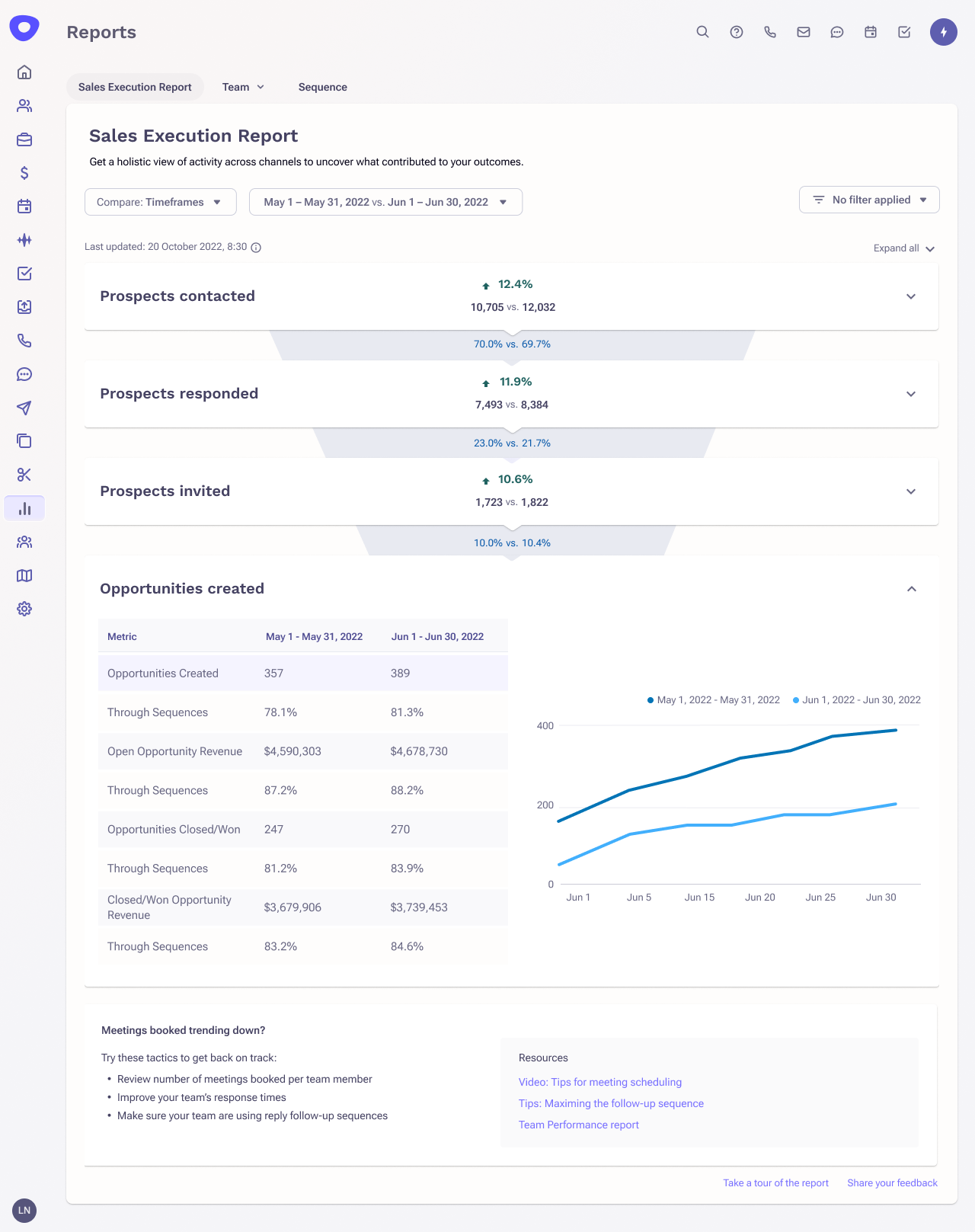Expand the Prospects contacted section
Image resolution: width=975 pixels, height=1232 pixels.
pos(911,296)
